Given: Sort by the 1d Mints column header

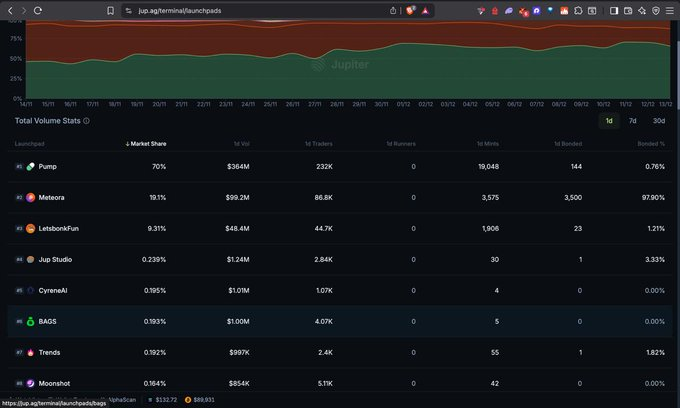Looking at the screenshot, I should click(x=488, y=144).
